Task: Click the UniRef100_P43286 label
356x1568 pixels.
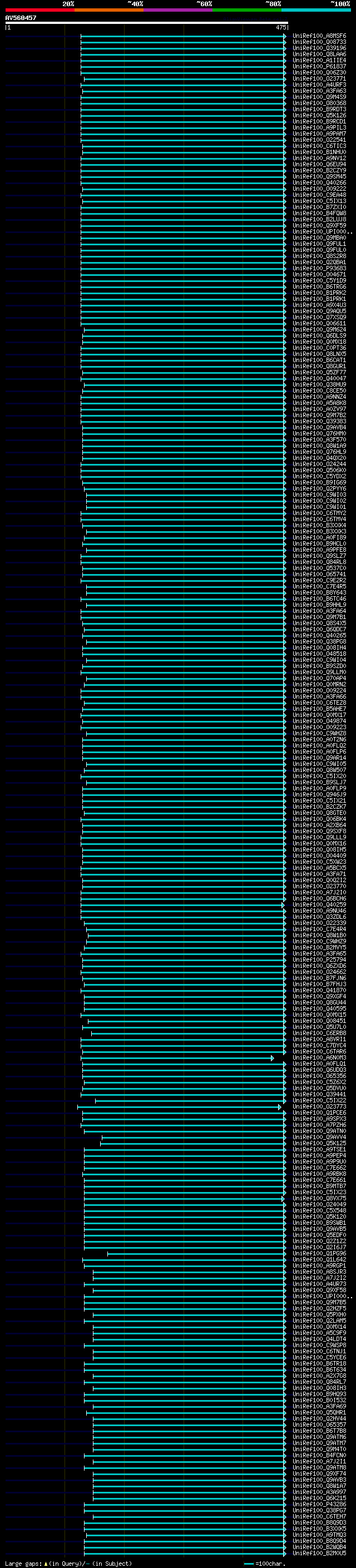Action: coord(319,1503)
